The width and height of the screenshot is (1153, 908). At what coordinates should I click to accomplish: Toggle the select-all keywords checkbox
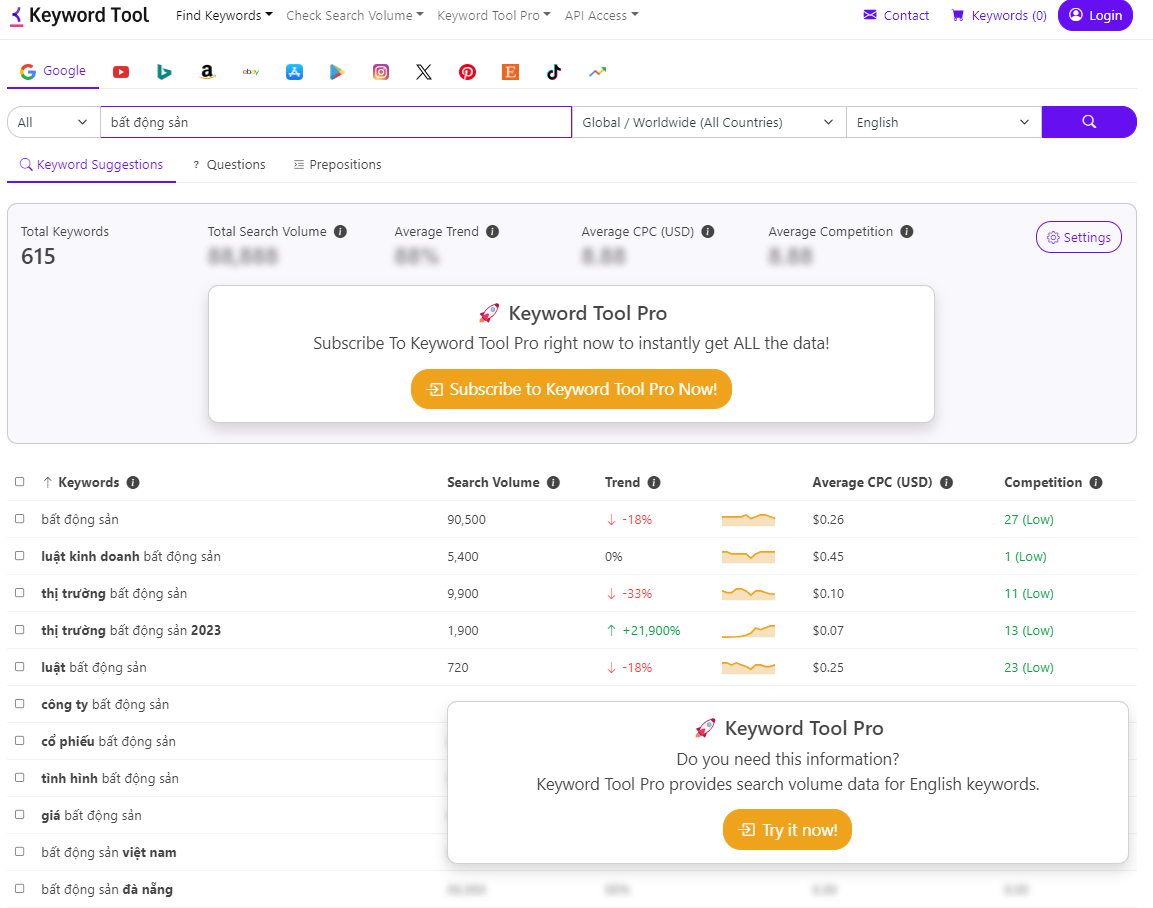click(20, 482)
